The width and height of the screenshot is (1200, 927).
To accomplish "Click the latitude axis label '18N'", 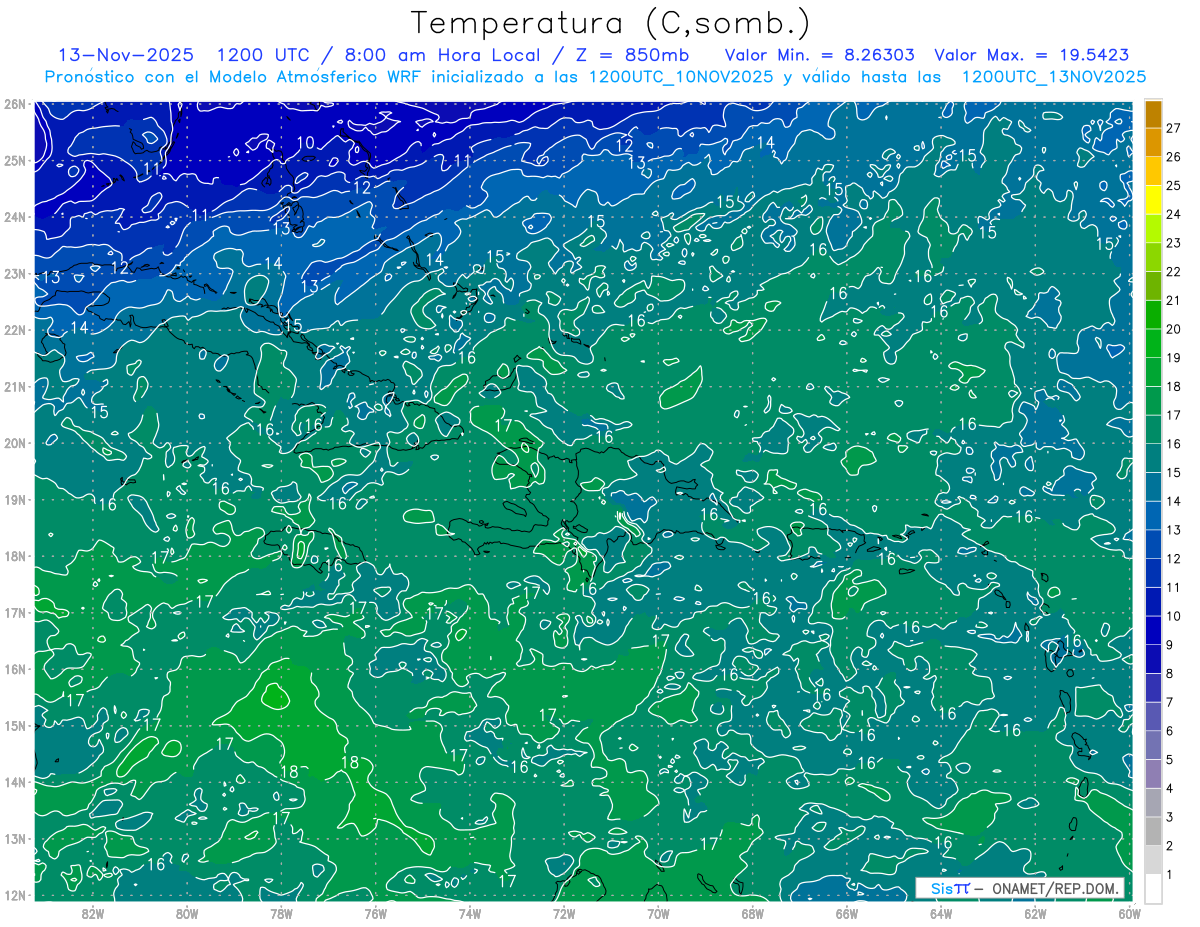I will 14,556.
